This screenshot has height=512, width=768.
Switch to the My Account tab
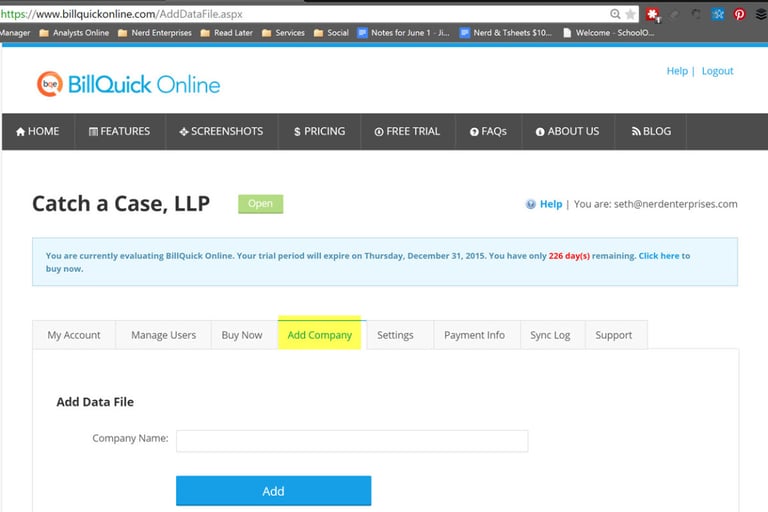[x=74, y=335]
